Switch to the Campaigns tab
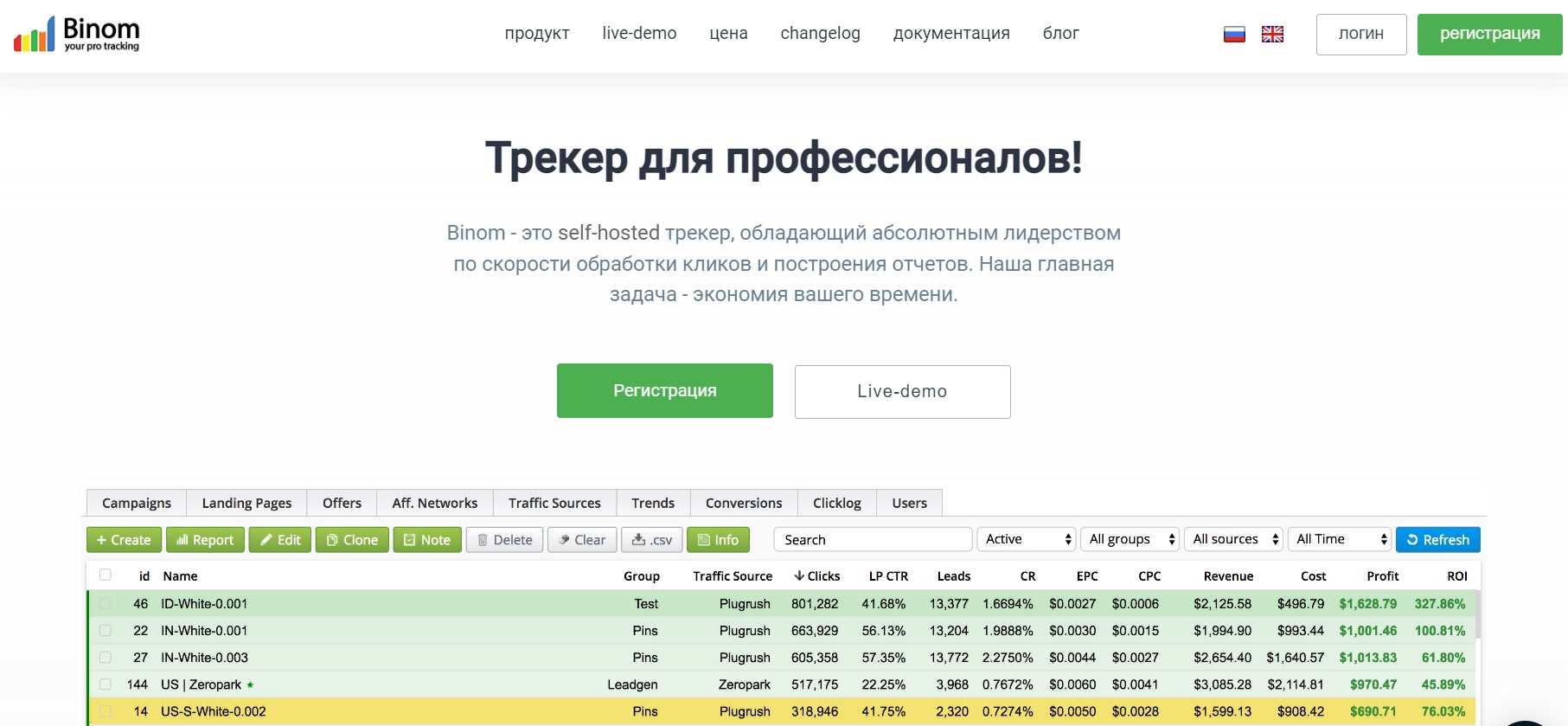1568x726 pixels. (x=137, y=503)
